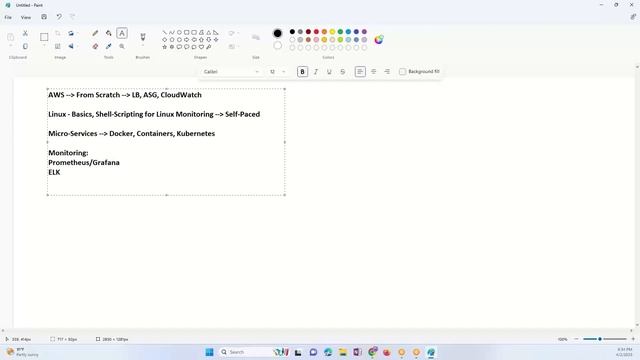Click the Crop image icon
The height and width of the screenshot is (360, 640).
pos(58,33)
